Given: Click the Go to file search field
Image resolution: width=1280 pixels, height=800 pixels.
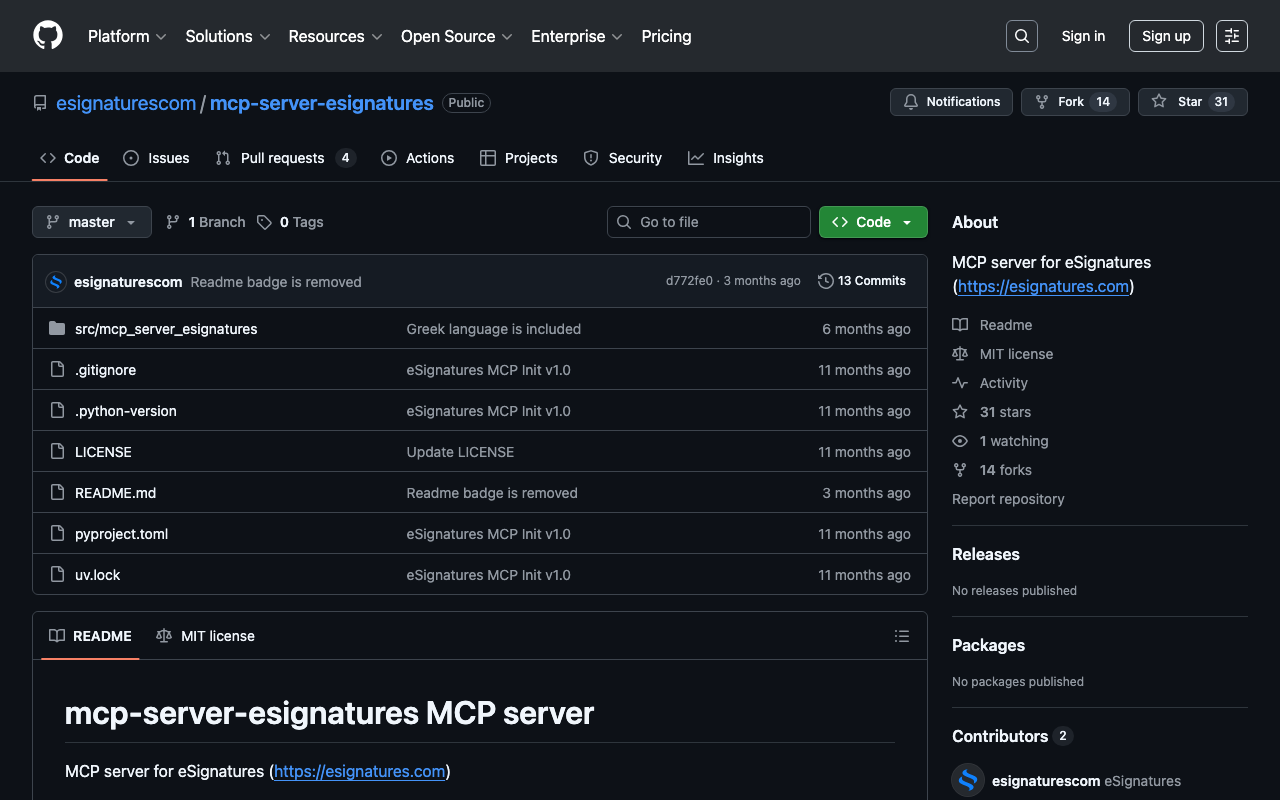Looking at the screenshot, I should pyautogui.click(x=708, y=222).
